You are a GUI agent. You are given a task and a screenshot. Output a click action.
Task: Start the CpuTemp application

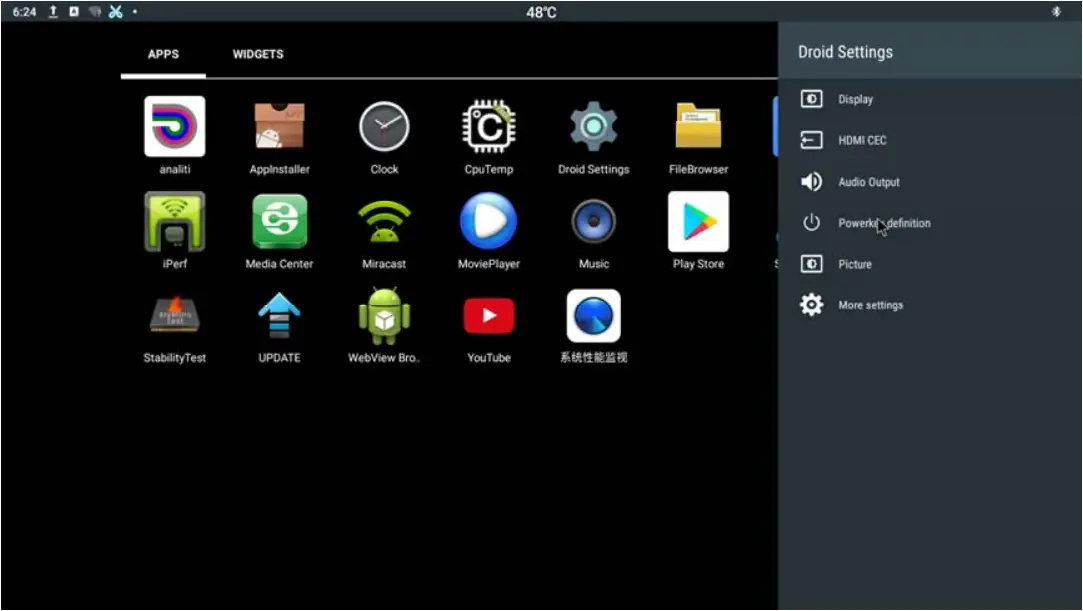tap(488, 126)
